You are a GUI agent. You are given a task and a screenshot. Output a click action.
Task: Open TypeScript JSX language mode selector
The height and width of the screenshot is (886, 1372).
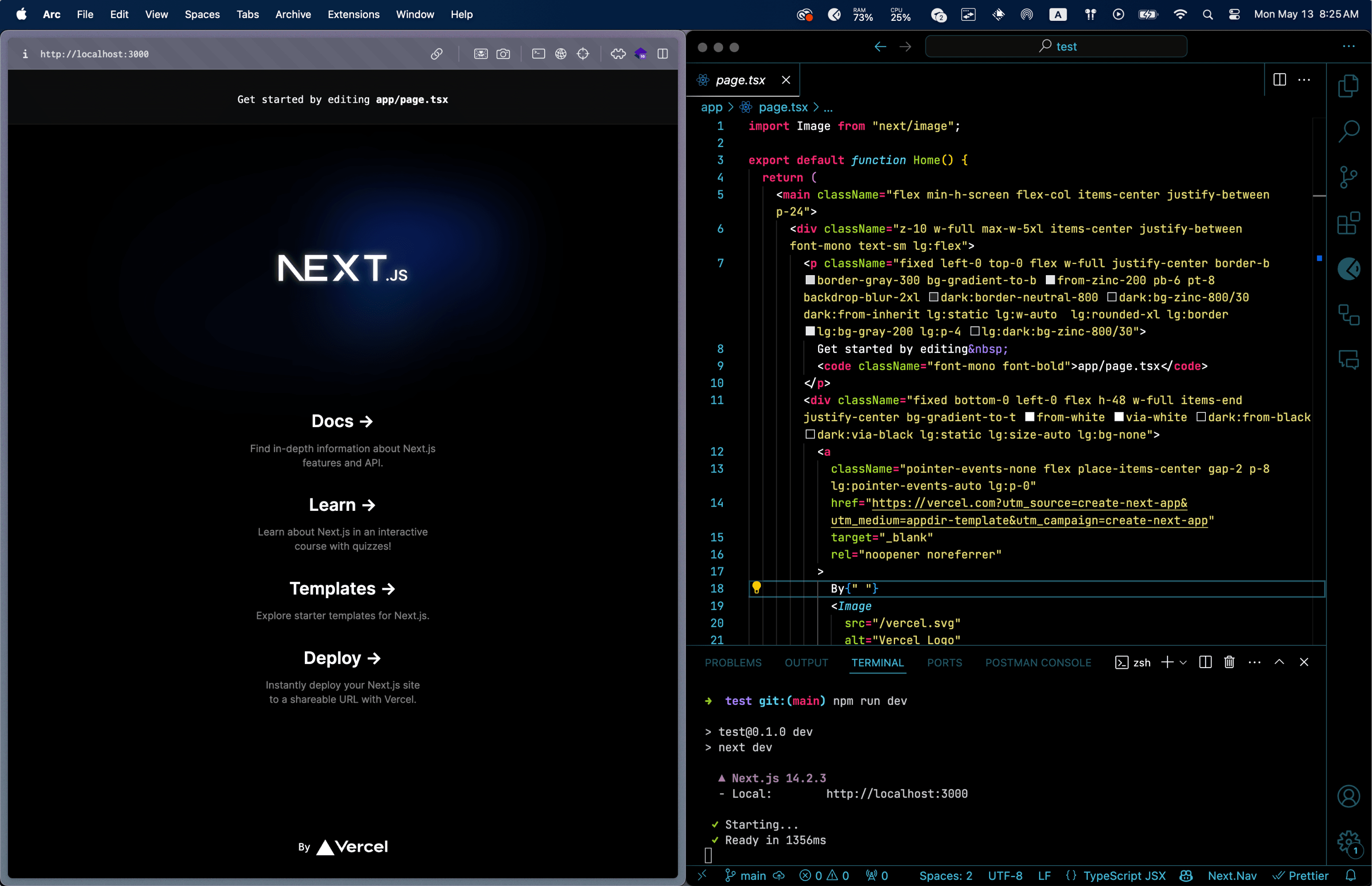coord(1124,876)
